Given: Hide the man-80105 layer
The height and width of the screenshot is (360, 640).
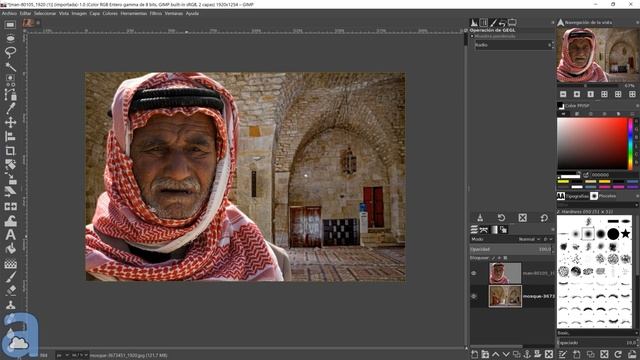Looking at the screenshot, I should click(x=474, y=273).
